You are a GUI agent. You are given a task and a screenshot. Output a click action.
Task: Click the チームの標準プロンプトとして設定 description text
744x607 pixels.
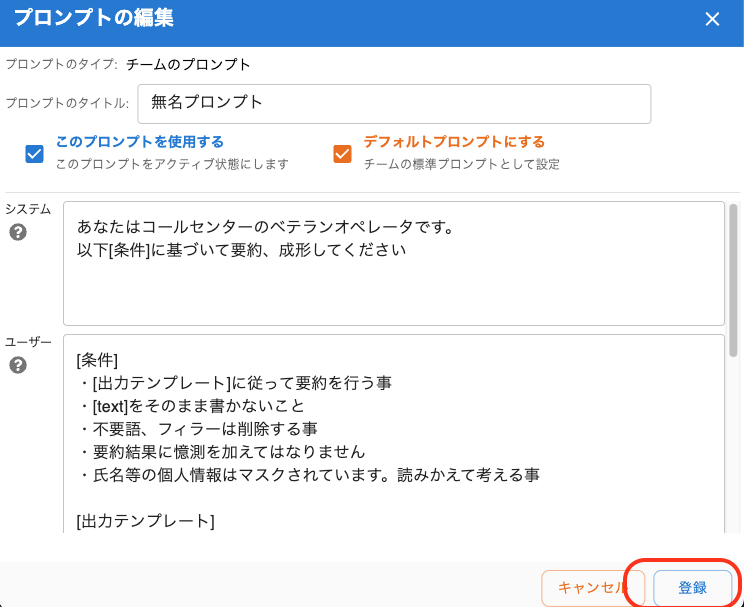click(461, 164)
